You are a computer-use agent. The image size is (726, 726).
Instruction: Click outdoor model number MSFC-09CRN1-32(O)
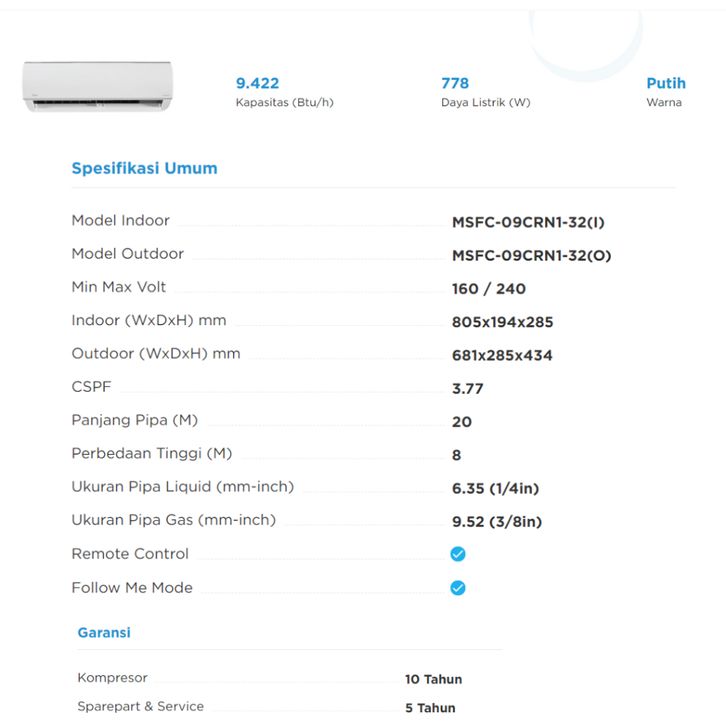[531, 255]
